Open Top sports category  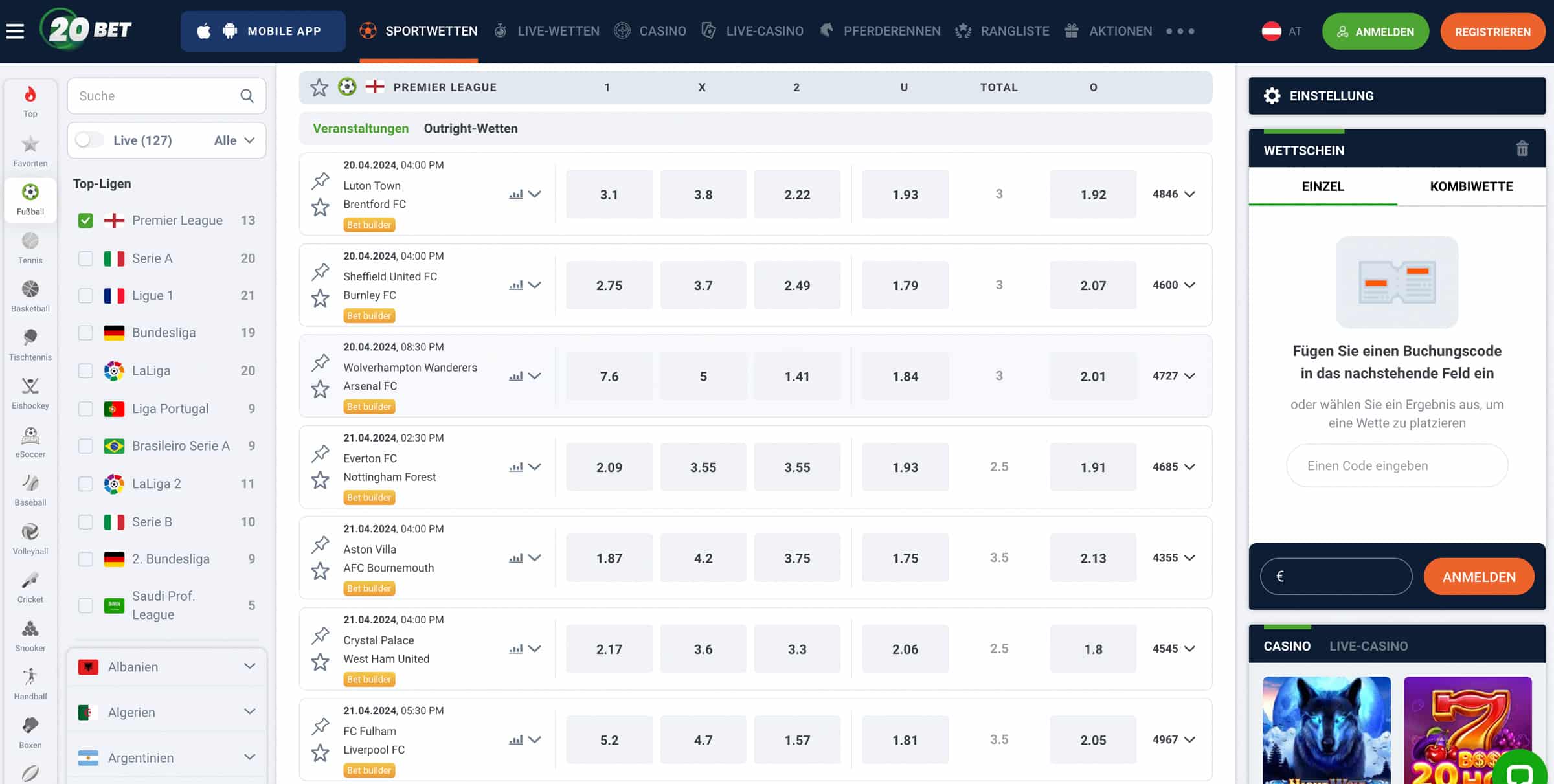[30, 102]
